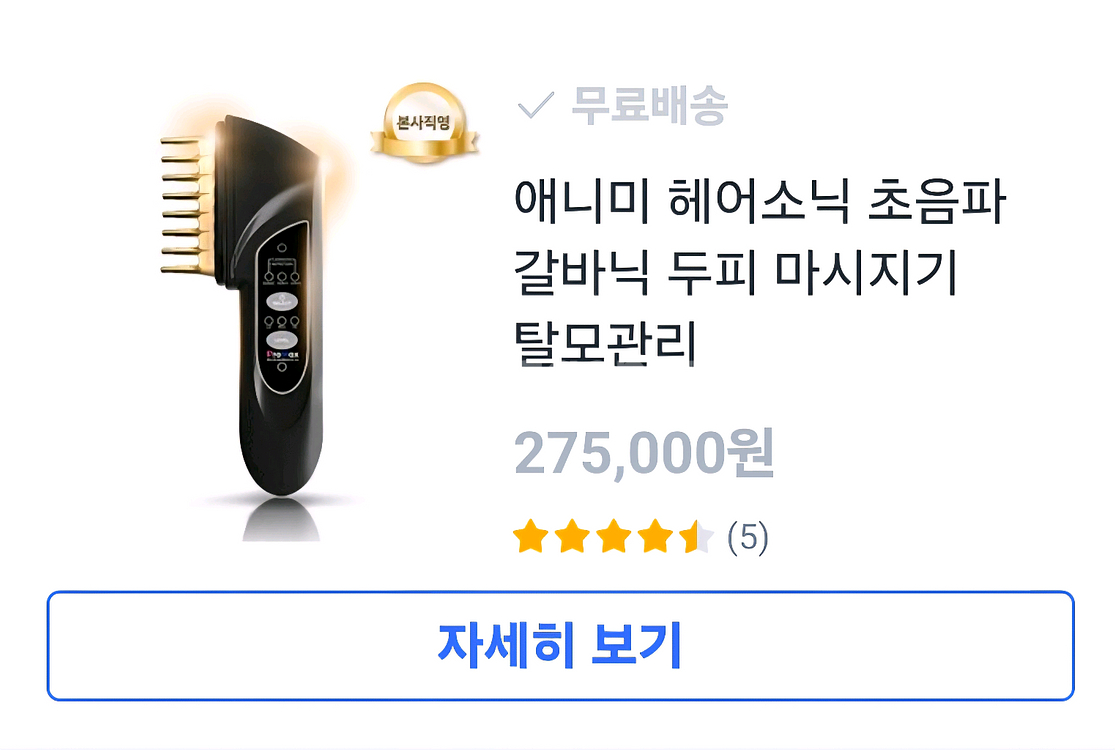Click the half-filled fifth rating star
Image resolution: width=1115 pixels, height=750 pixels.
click(x=695, y=537)
